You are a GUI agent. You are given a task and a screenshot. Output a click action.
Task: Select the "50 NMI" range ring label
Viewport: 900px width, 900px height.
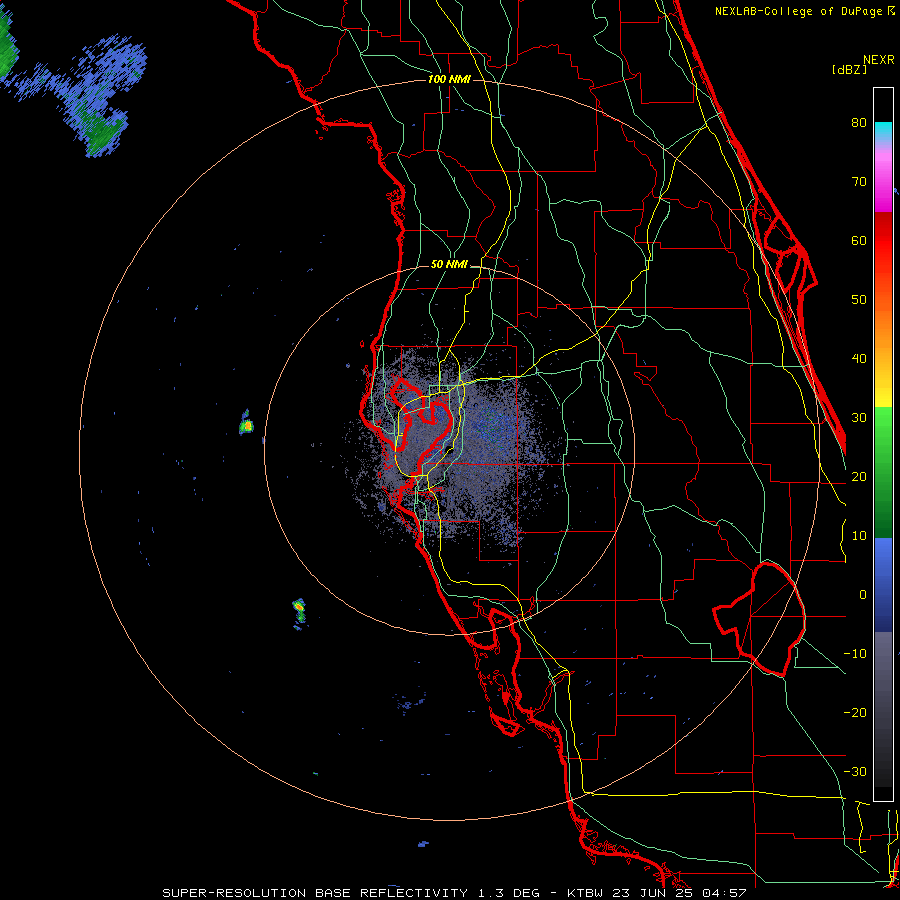coord(449,265)
